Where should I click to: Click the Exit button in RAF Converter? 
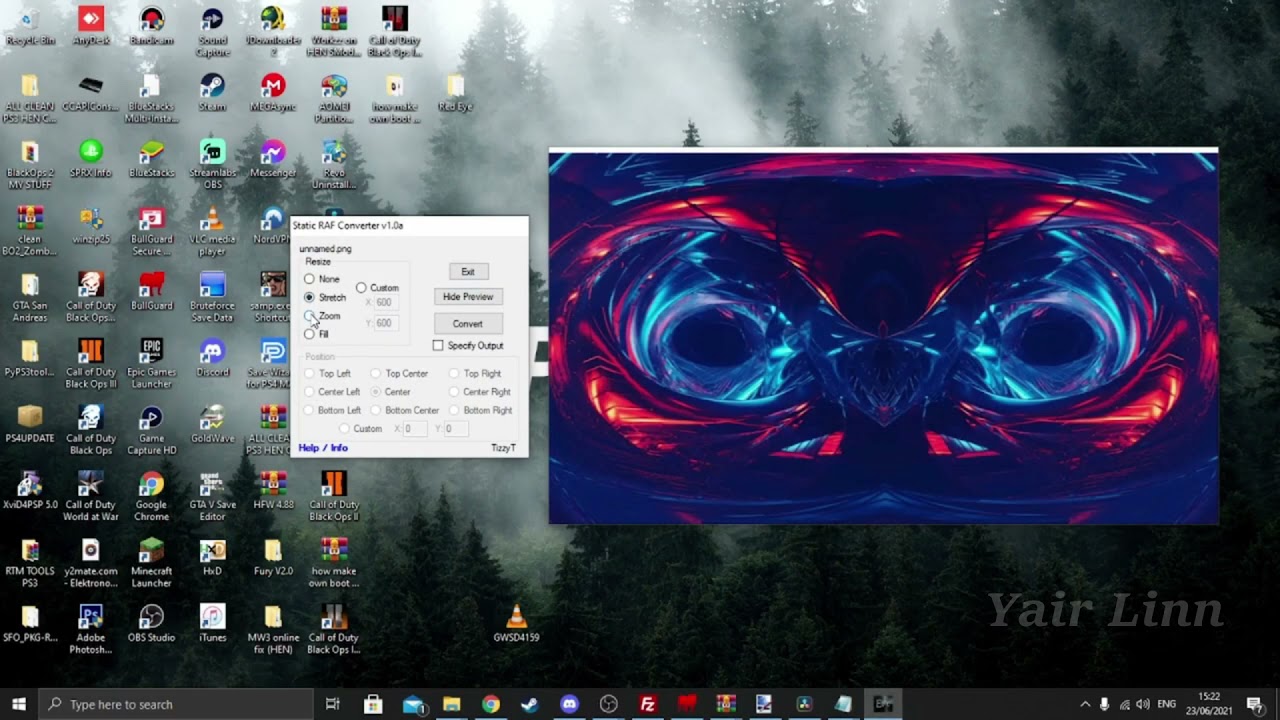pos(468,272)
